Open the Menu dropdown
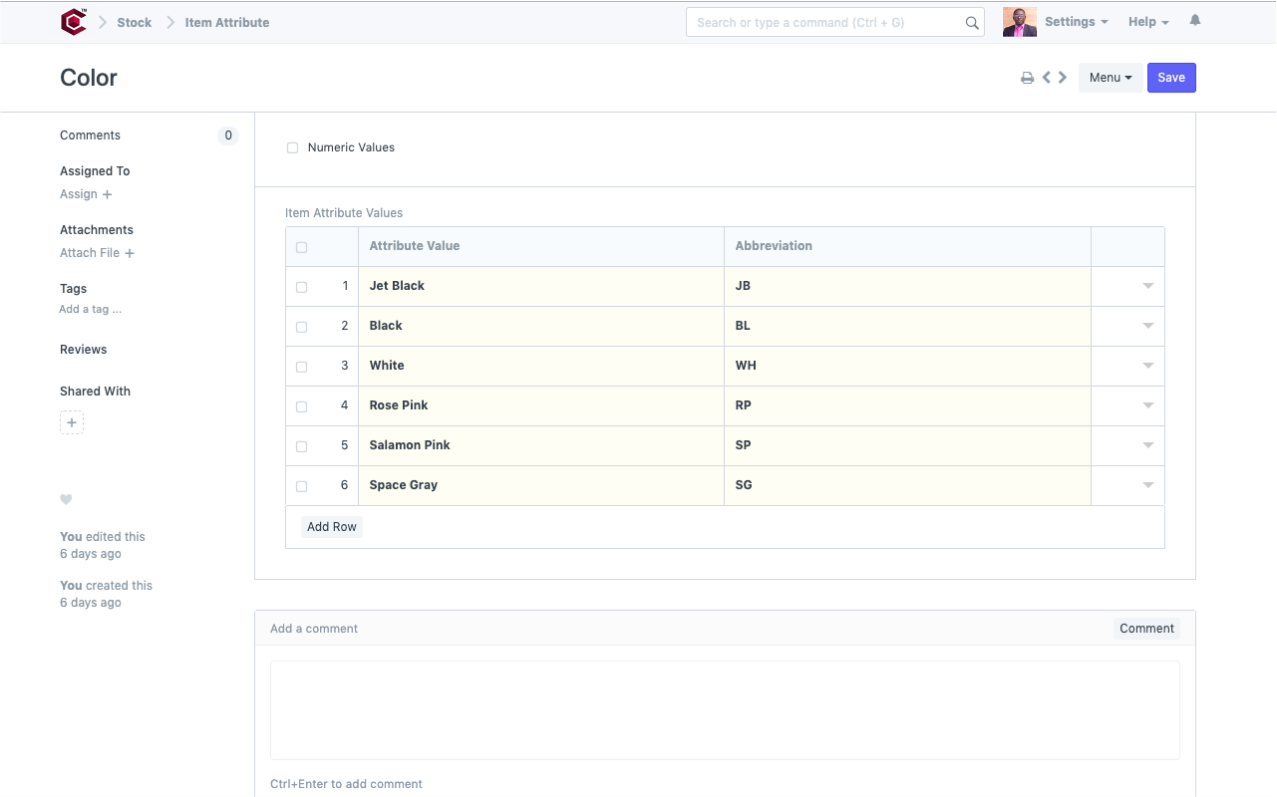 tap(1110, 78)
